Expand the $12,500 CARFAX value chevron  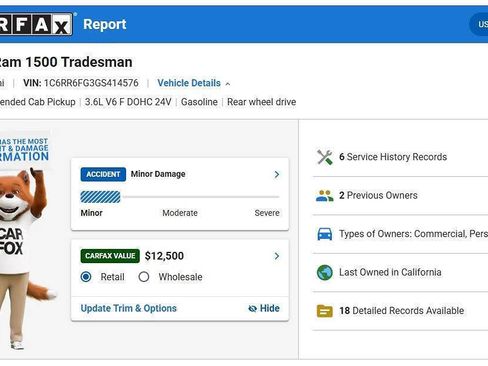[x=277, y=256]
